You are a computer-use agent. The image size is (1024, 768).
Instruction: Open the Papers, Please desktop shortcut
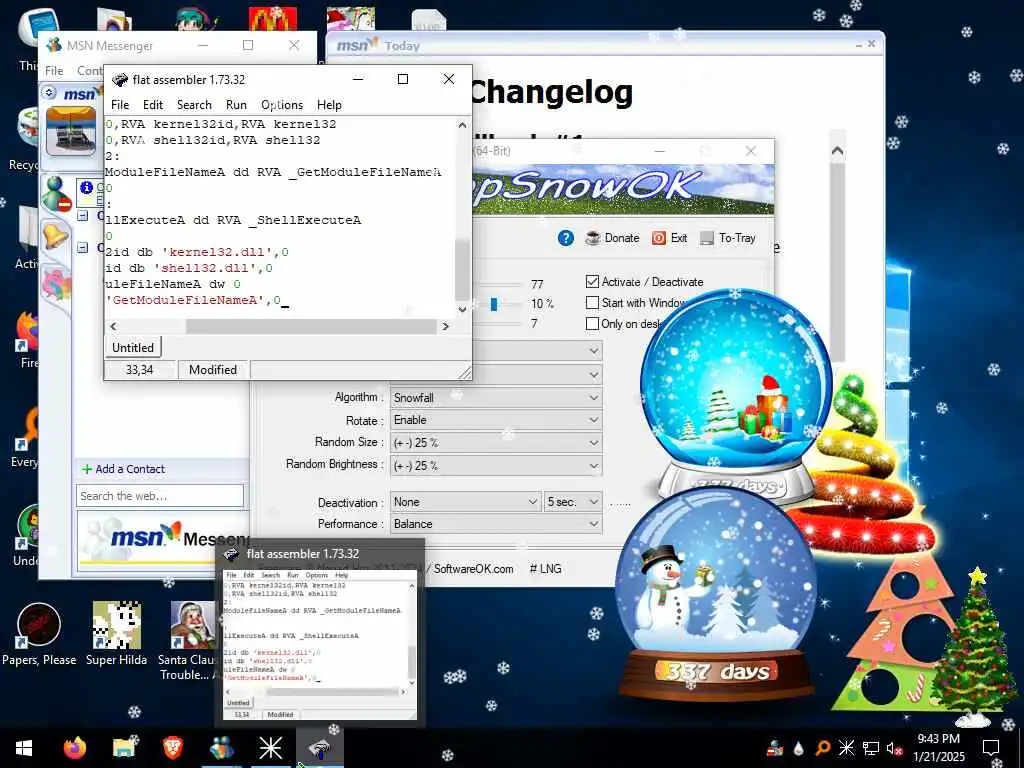pyautogui.click(x=39, y=634)
